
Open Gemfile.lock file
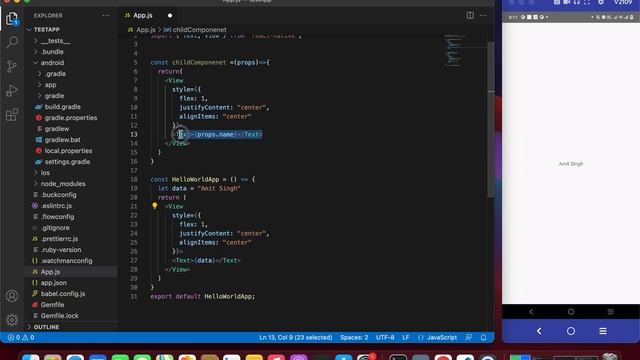pos(60,316)
